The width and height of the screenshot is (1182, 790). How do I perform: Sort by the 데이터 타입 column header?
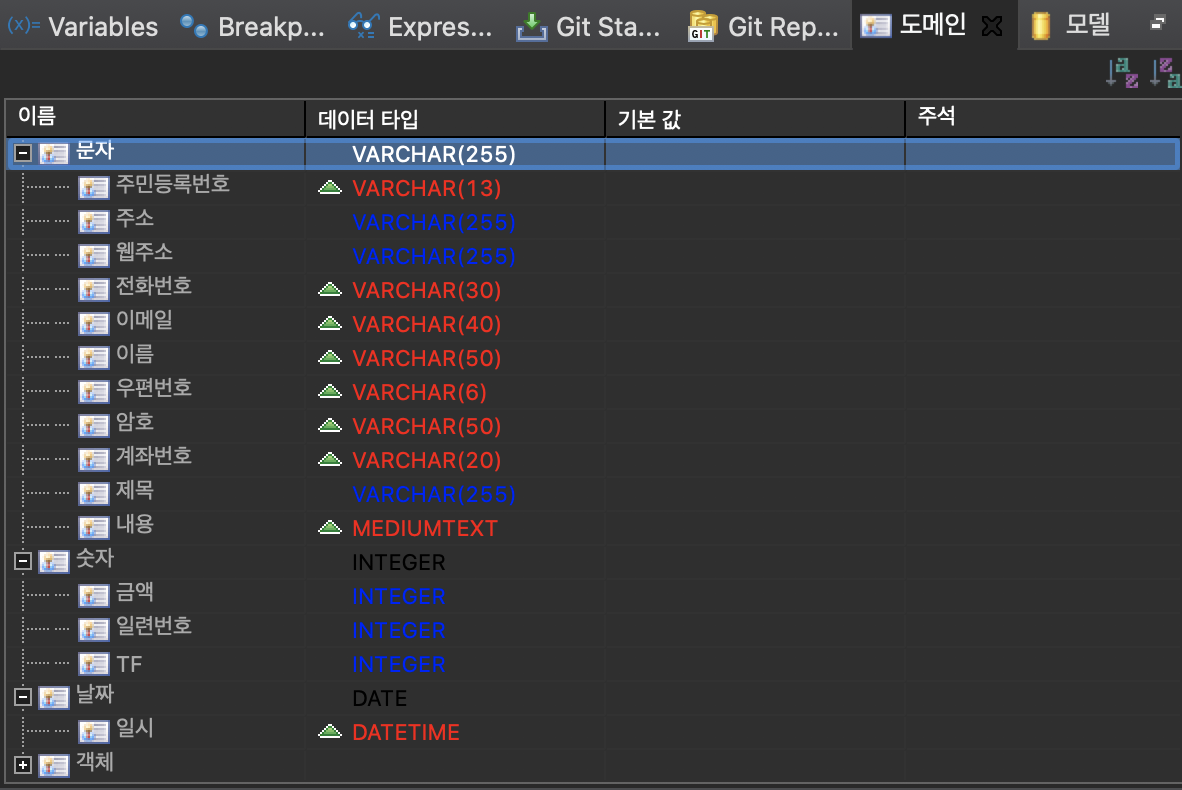pyautogui.click(x=454, y=119)
